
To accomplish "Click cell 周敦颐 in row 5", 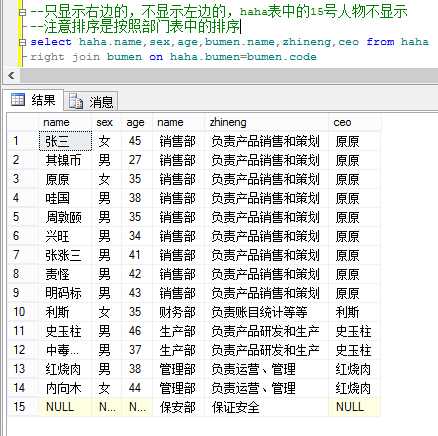I will click(x=65, y=217).
